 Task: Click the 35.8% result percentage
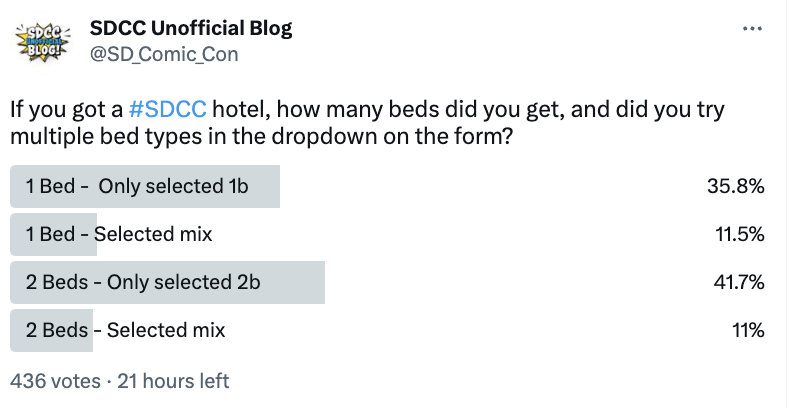(x=735, y=186)
